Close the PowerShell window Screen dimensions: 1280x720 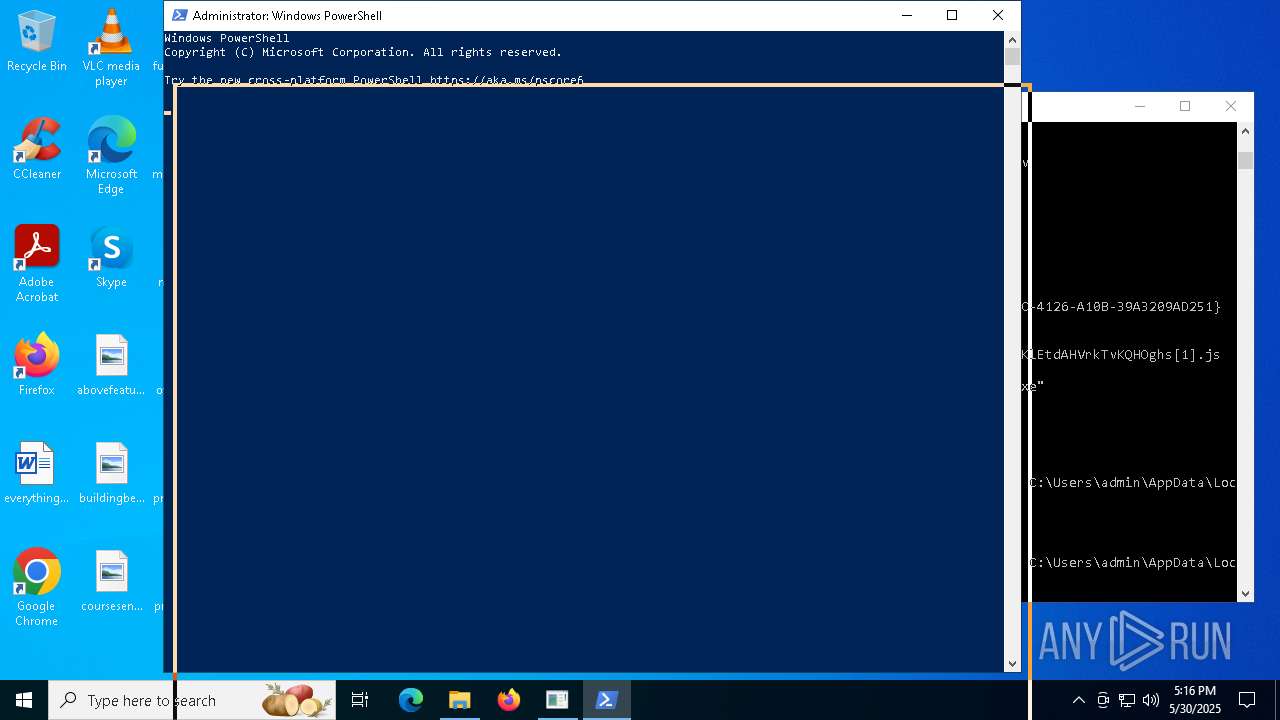click(x=998, y=15)
